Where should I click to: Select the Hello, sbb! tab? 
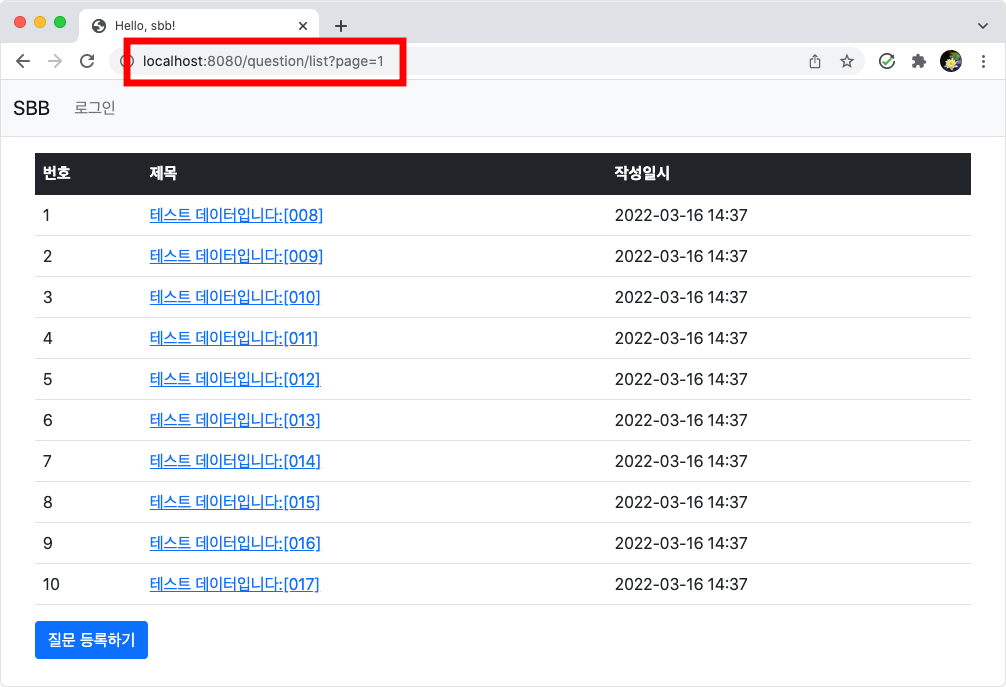pyautogui.click(x=199, y=26)
